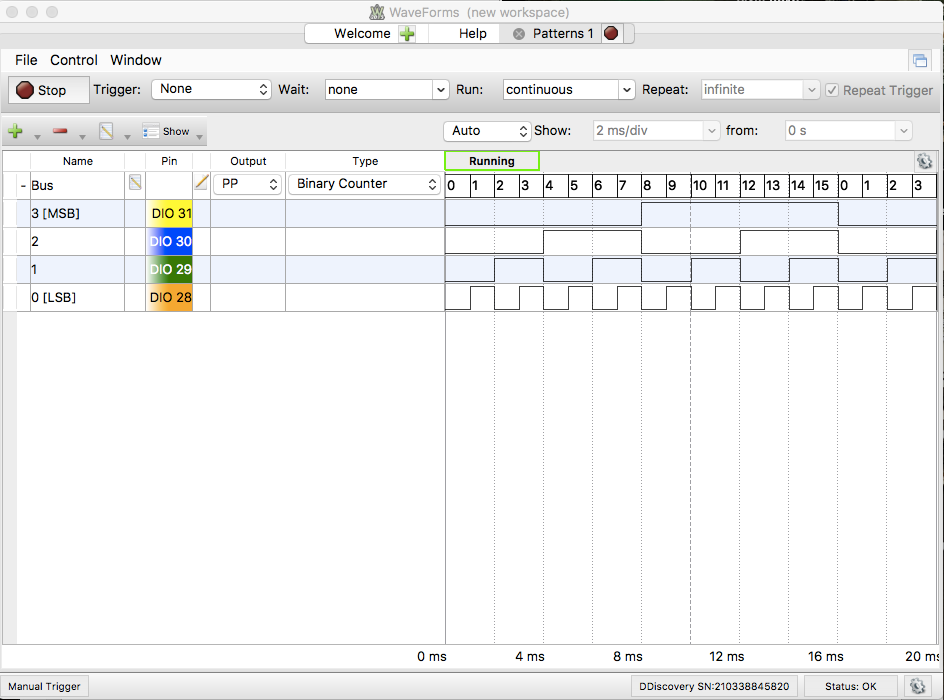Toggle the Repeat Trigger checkbox
Viewport: 944px width, 700px height.
(832, 90)
